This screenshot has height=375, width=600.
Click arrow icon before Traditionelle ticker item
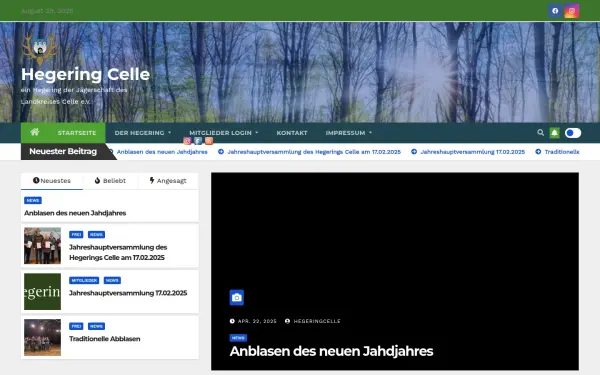(x=538, y=152)
